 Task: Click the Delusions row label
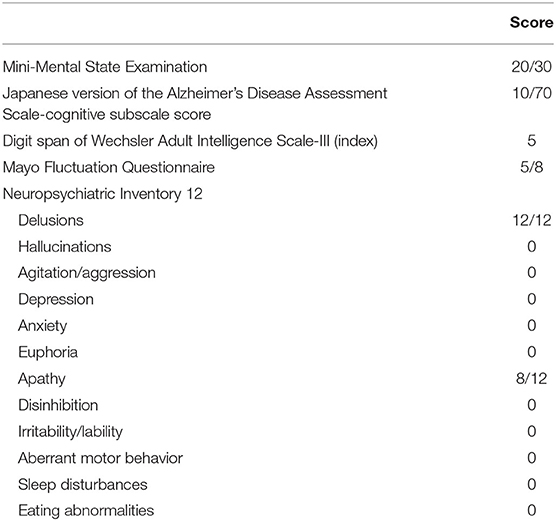coord(51,220)
